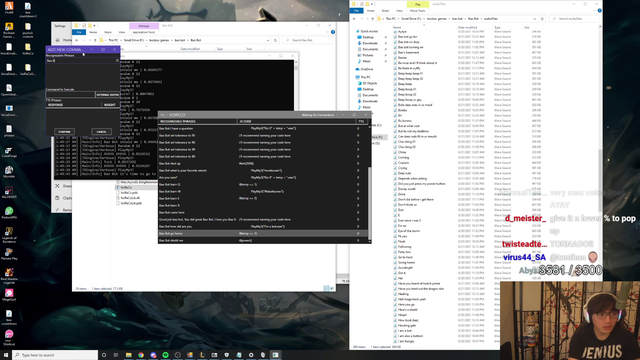Clear the recognizable phrase field with X

117,60
